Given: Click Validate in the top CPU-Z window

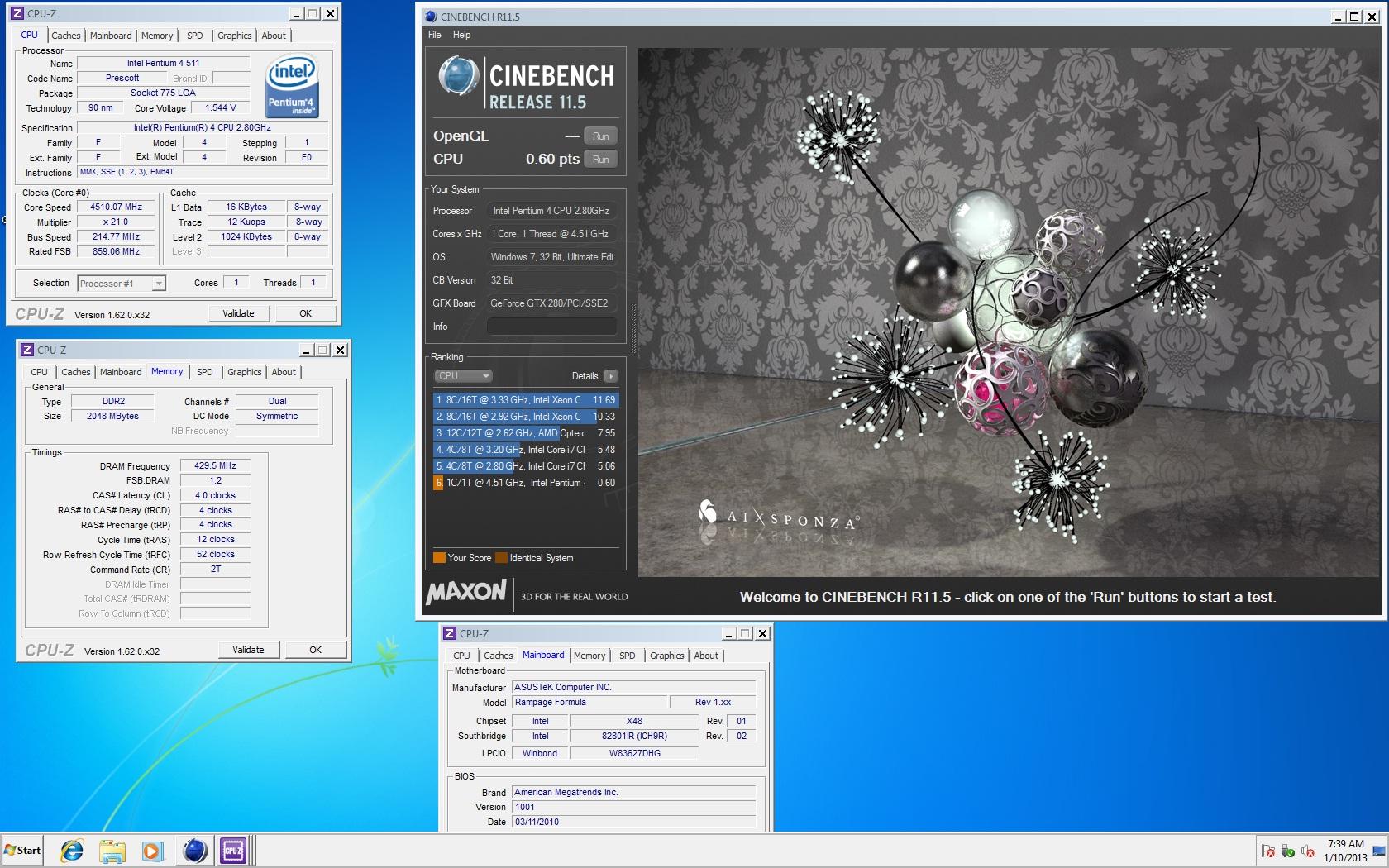Looking at the screenshot, I should tap(238, 313).
